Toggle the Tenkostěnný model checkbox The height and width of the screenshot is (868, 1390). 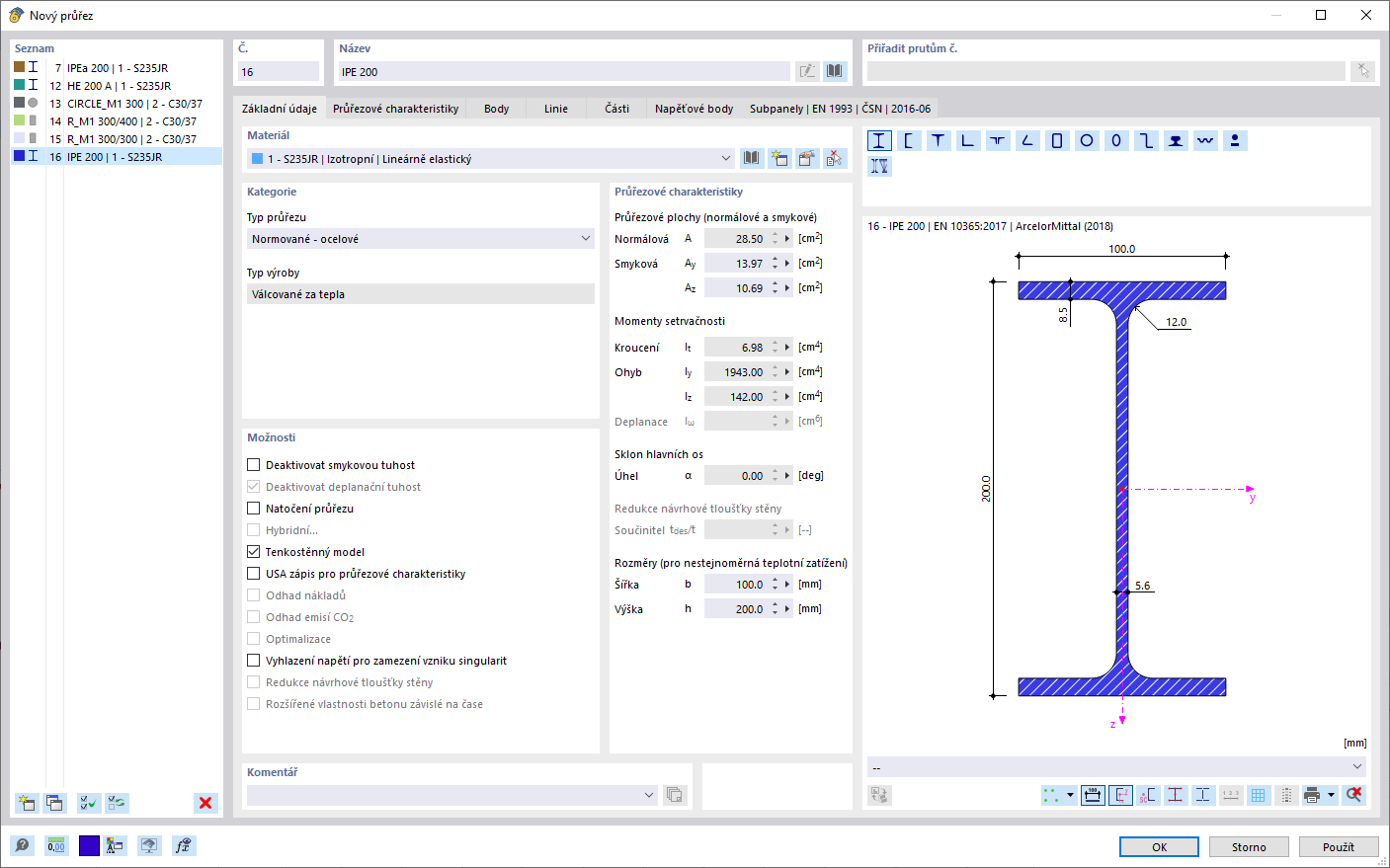pyautogui.click(x=253, y=552)
